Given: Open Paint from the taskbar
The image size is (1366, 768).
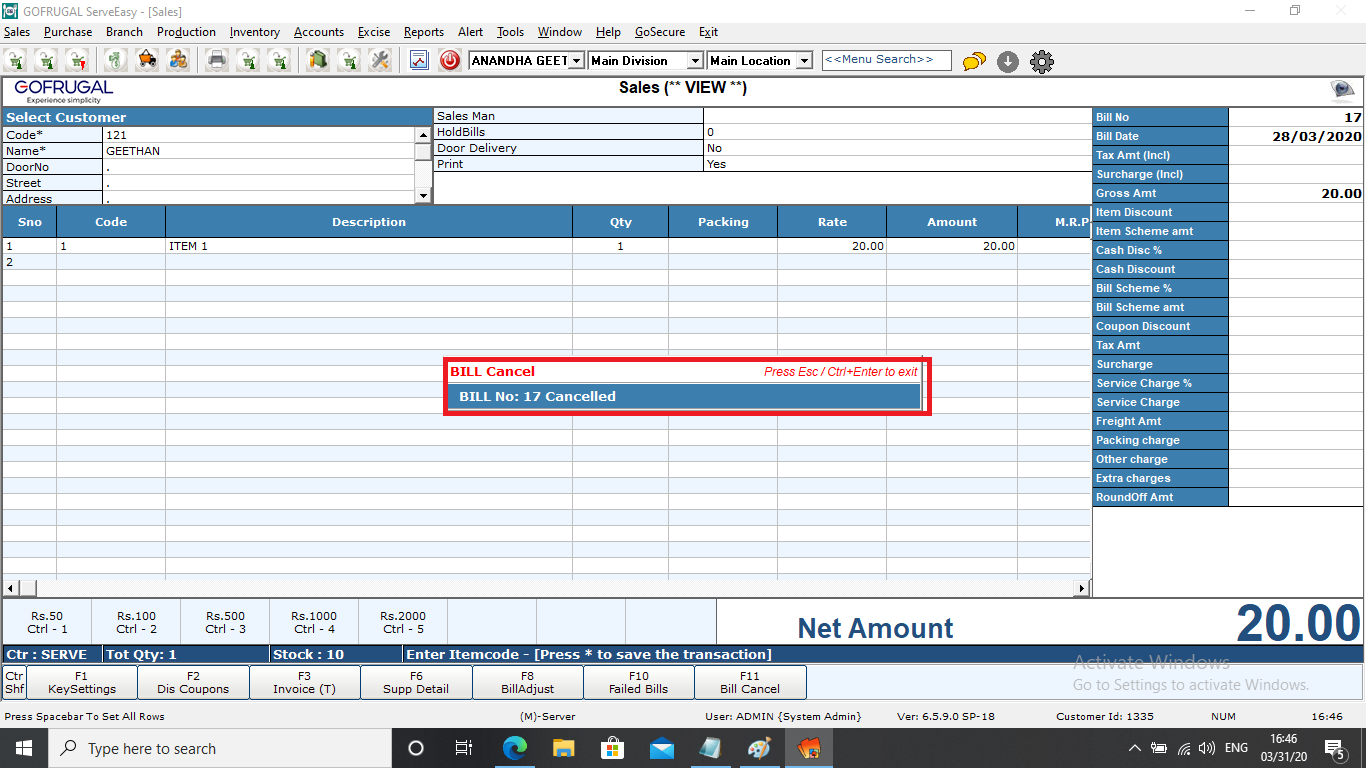Looking at the screenshot, I should pyautogui.click(x=759, y=748).
